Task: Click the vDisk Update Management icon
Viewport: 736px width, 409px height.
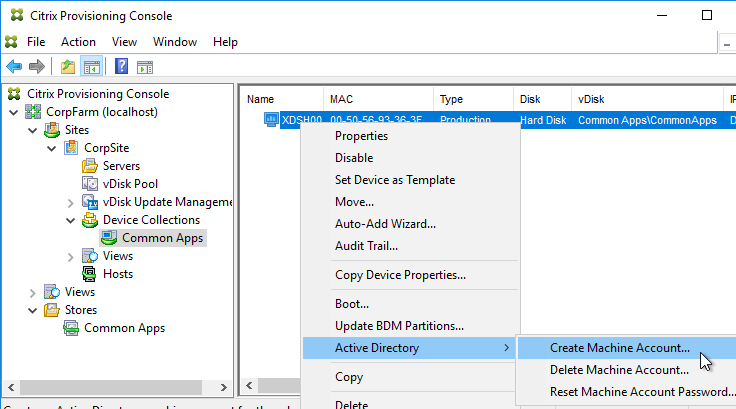Action: (90, 202)
